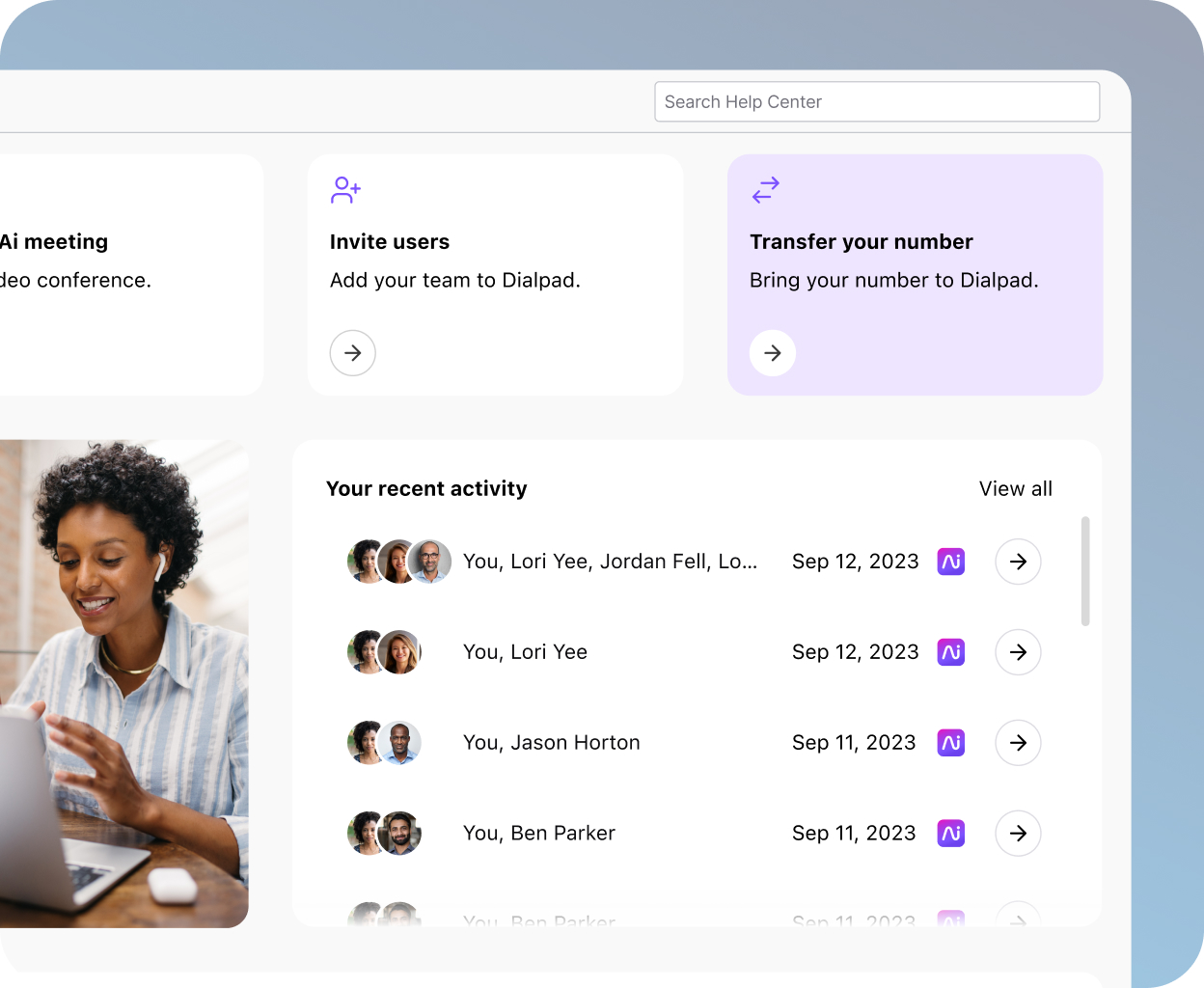Open Transfer your number arrow button
The image size is (1204, 988).
773,353
